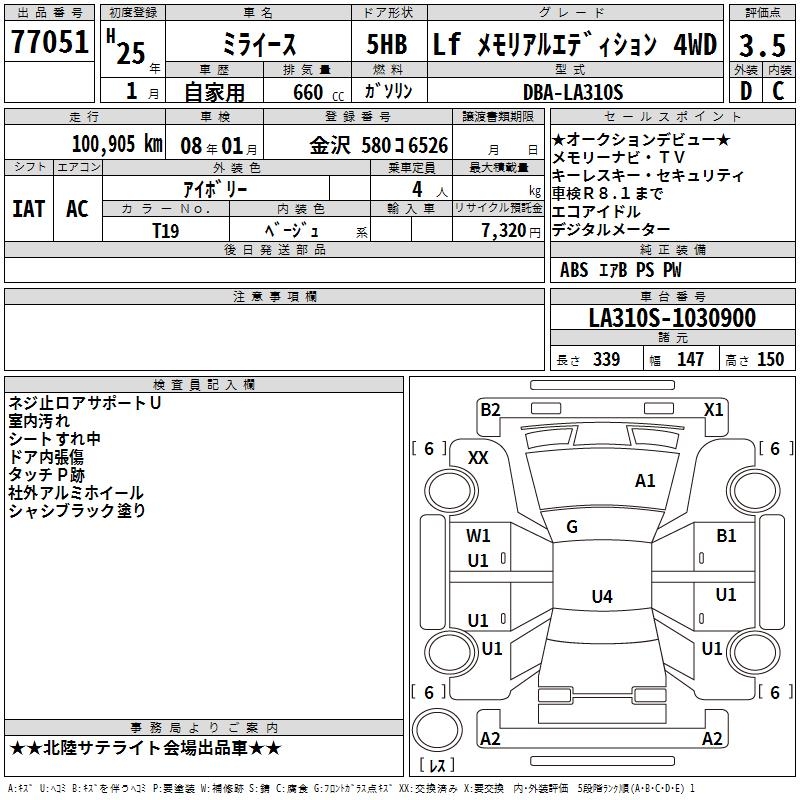Select the first registration year H25
The height and width of the screenshot is (800, 800).
126,47
